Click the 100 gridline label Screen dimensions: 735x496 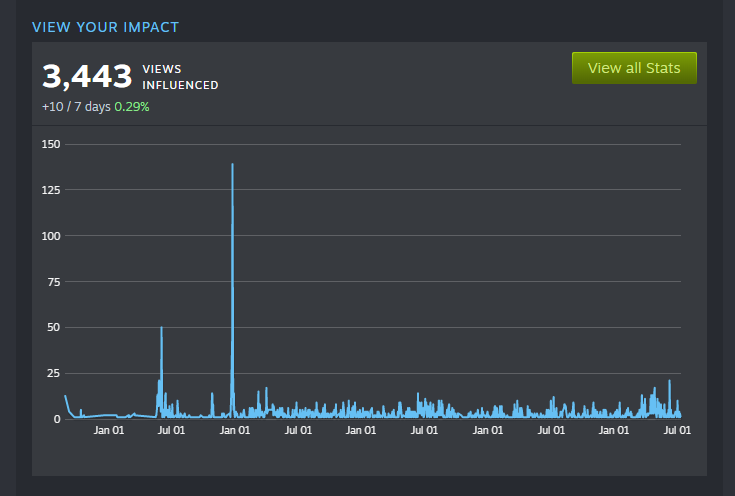click(x=51, y=236)
